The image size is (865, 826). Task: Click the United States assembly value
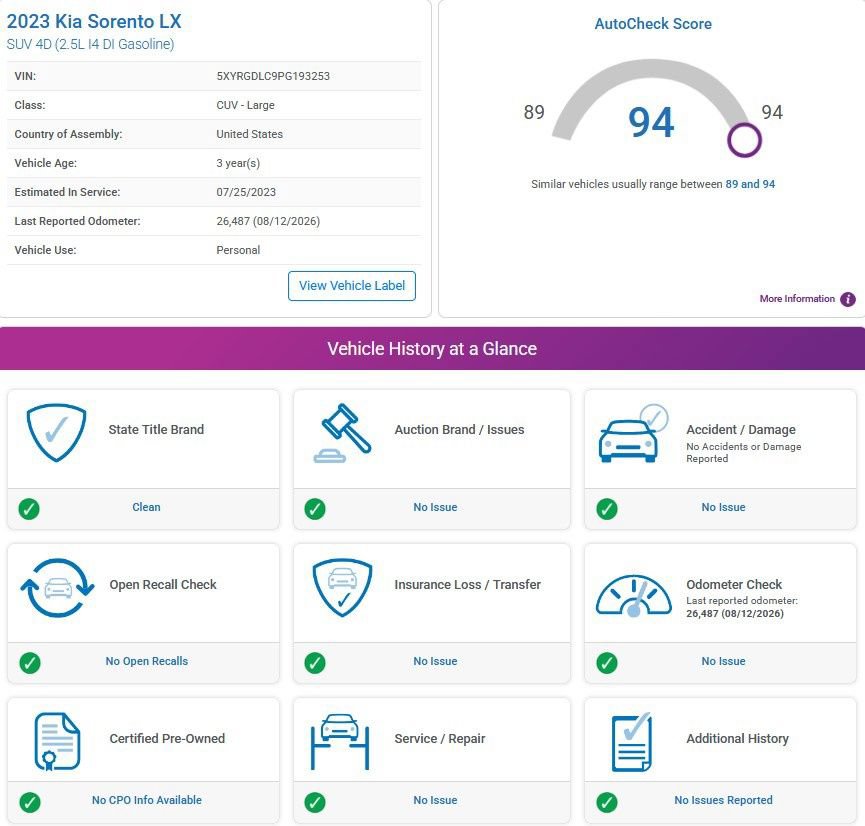pos(249,134)
